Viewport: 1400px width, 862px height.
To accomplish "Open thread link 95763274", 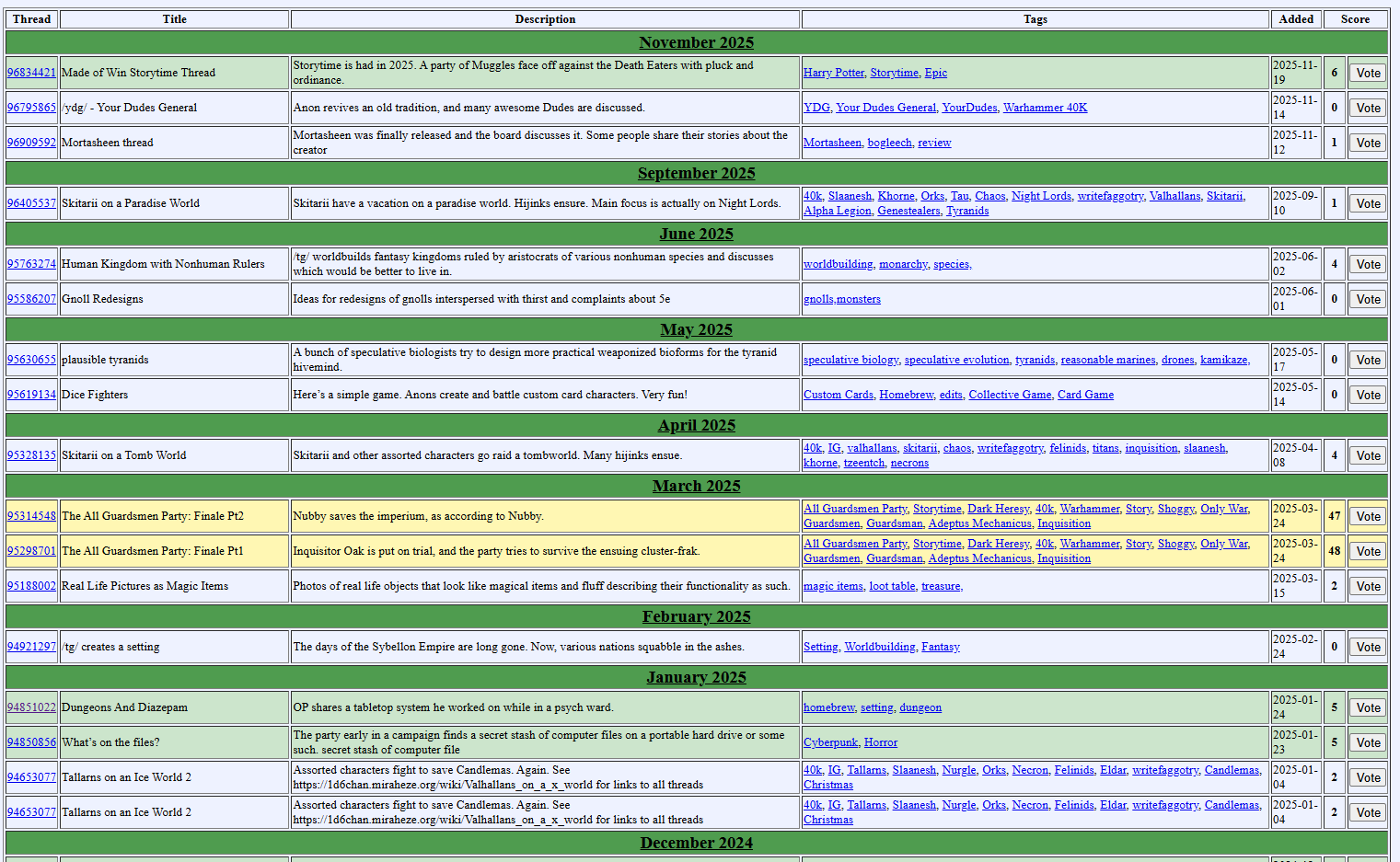I will [31, 264].
